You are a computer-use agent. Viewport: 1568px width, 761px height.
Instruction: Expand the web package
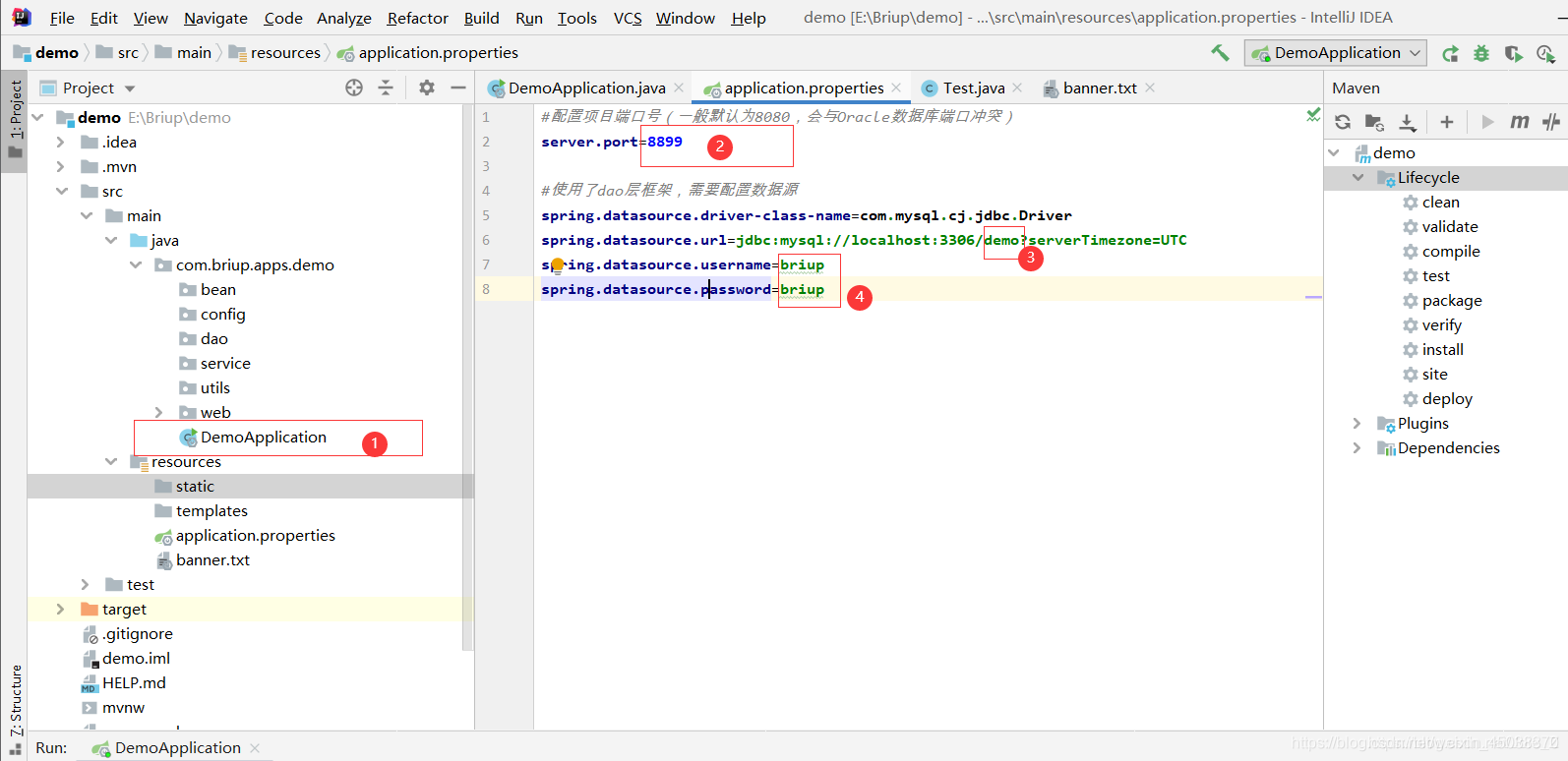click(158, 412)
